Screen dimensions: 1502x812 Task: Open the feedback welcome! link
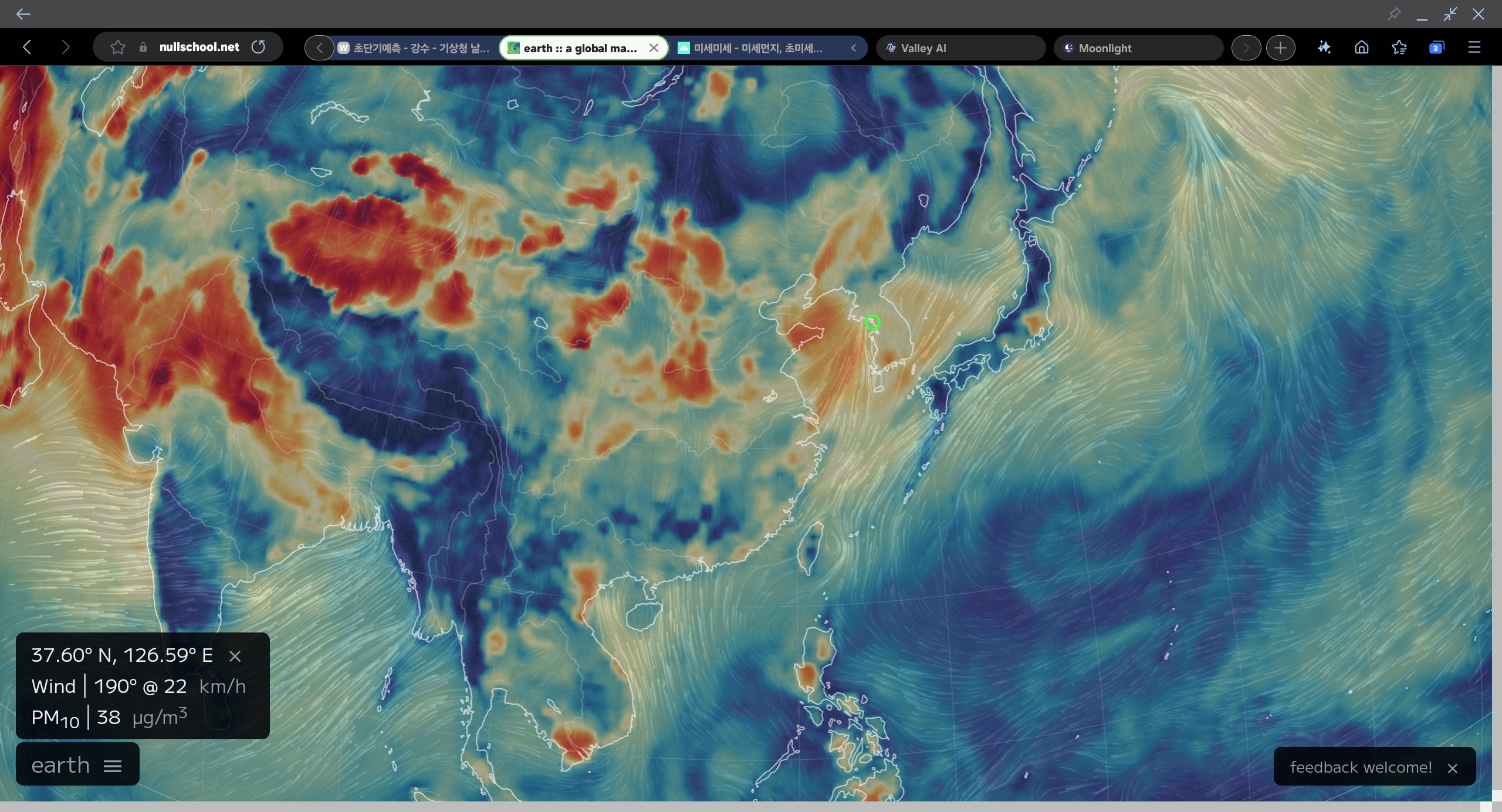1361,767
